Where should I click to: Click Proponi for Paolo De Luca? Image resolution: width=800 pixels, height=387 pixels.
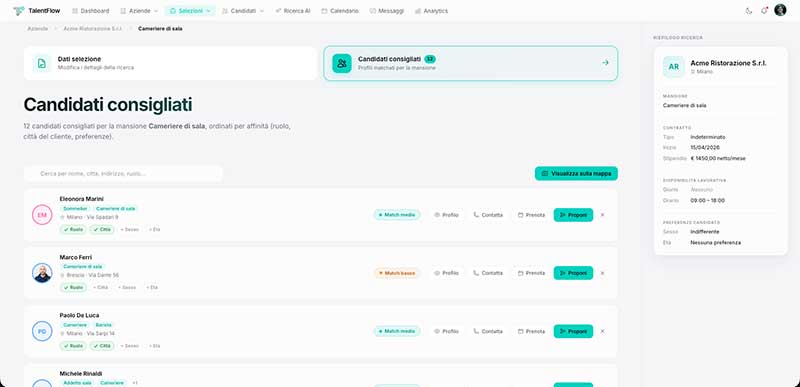pyautogui.click(x=573, y=331)
